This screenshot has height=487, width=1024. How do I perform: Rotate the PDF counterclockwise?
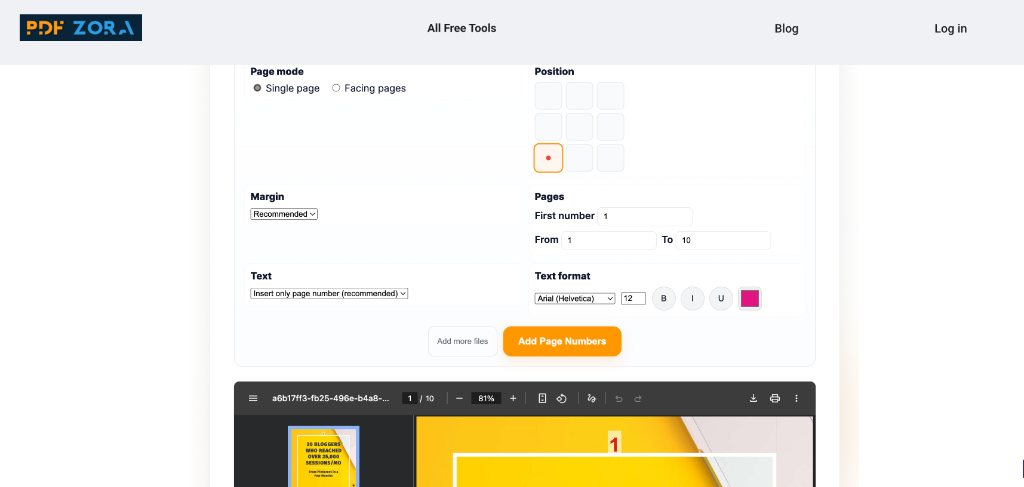(x=561, y=398)
